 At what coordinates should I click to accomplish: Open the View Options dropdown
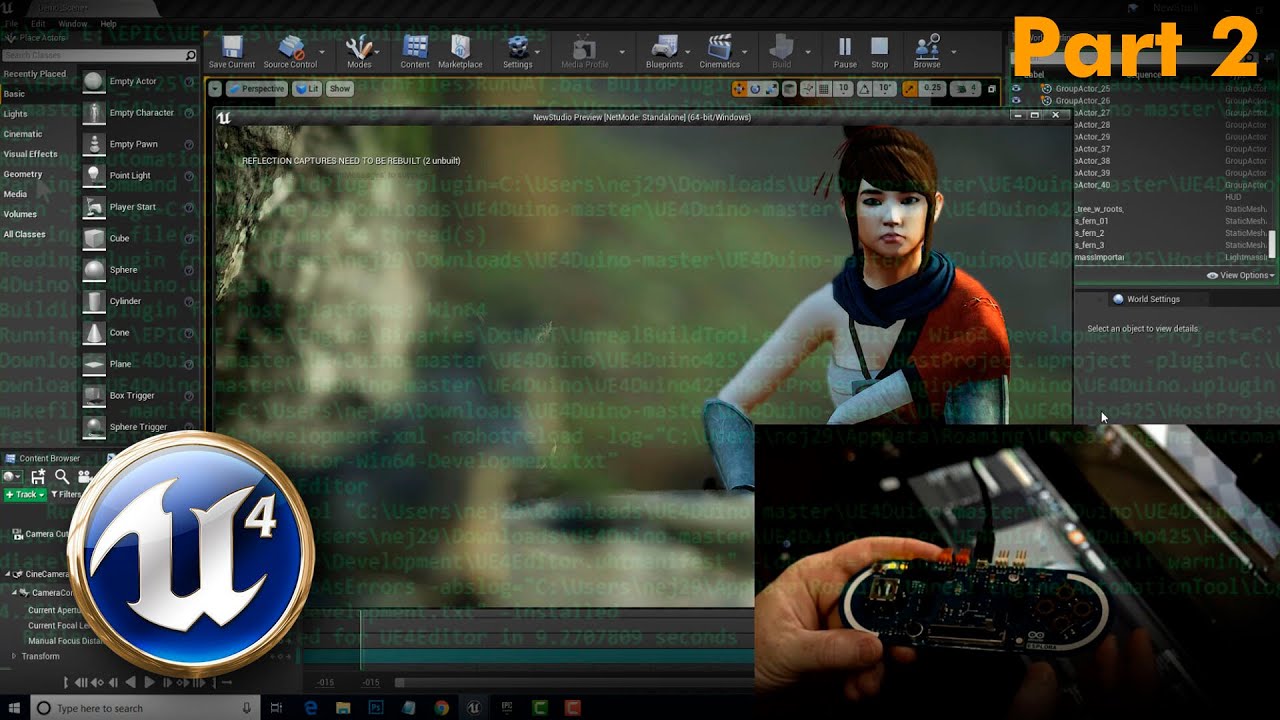1240,275
